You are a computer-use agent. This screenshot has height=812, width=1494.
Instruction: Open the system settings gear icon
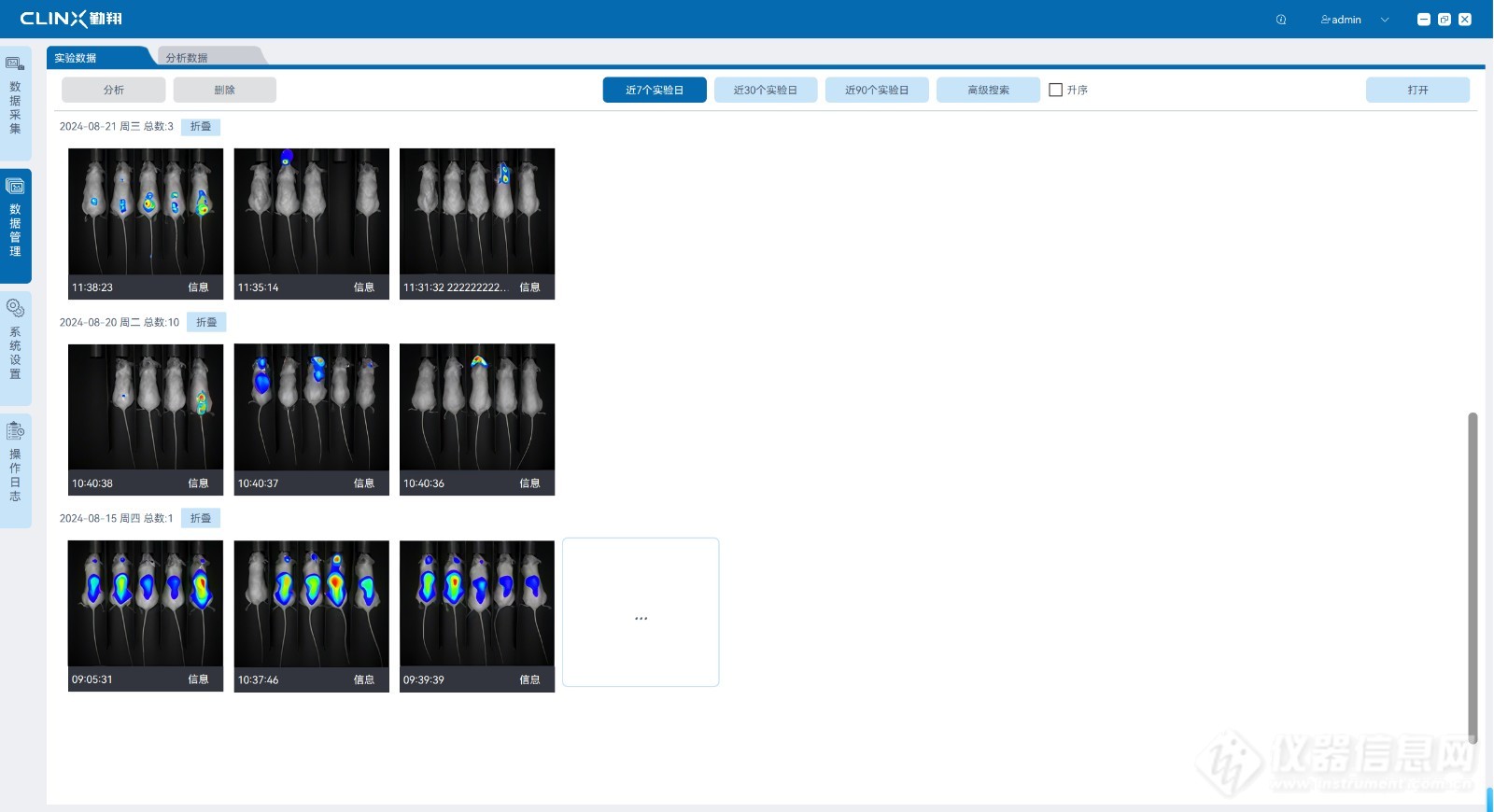[x=15, y=308]
